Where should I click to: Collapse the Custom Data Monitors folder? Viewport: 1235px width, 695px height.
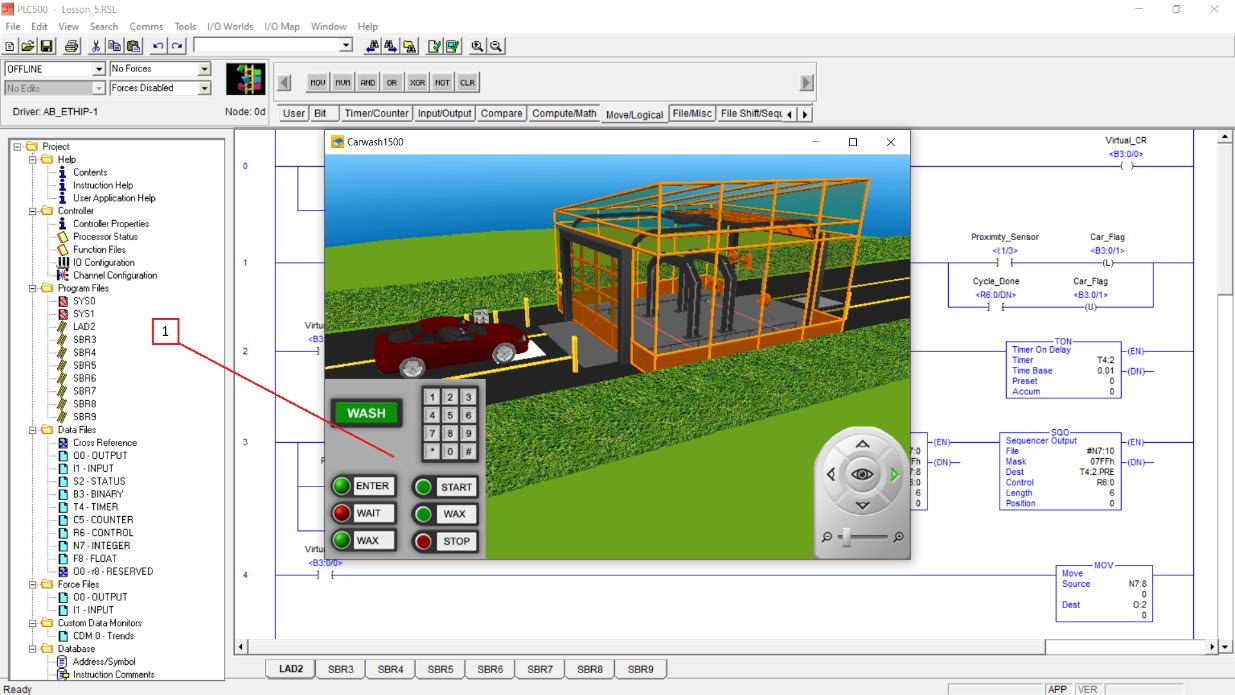[x=32, y=623]
